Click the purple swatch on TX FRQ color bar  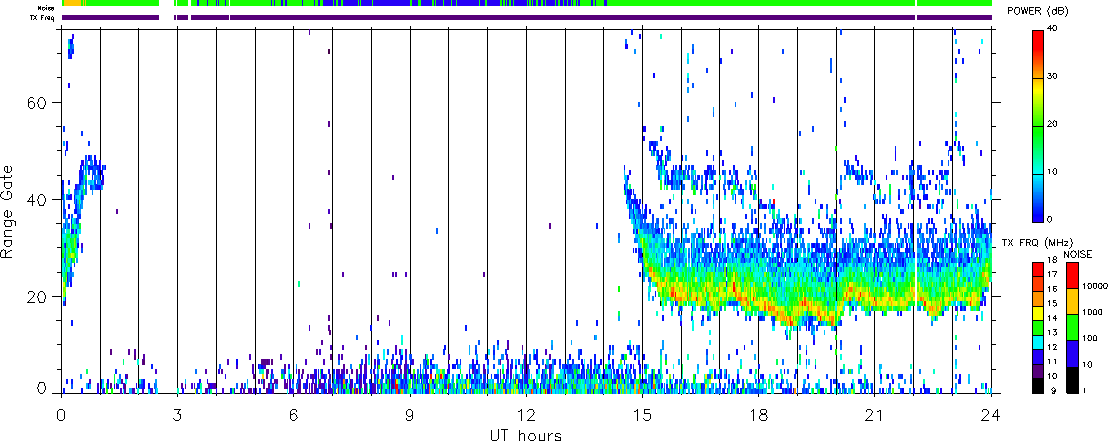pyautogui.click(x=1038, y=371)
